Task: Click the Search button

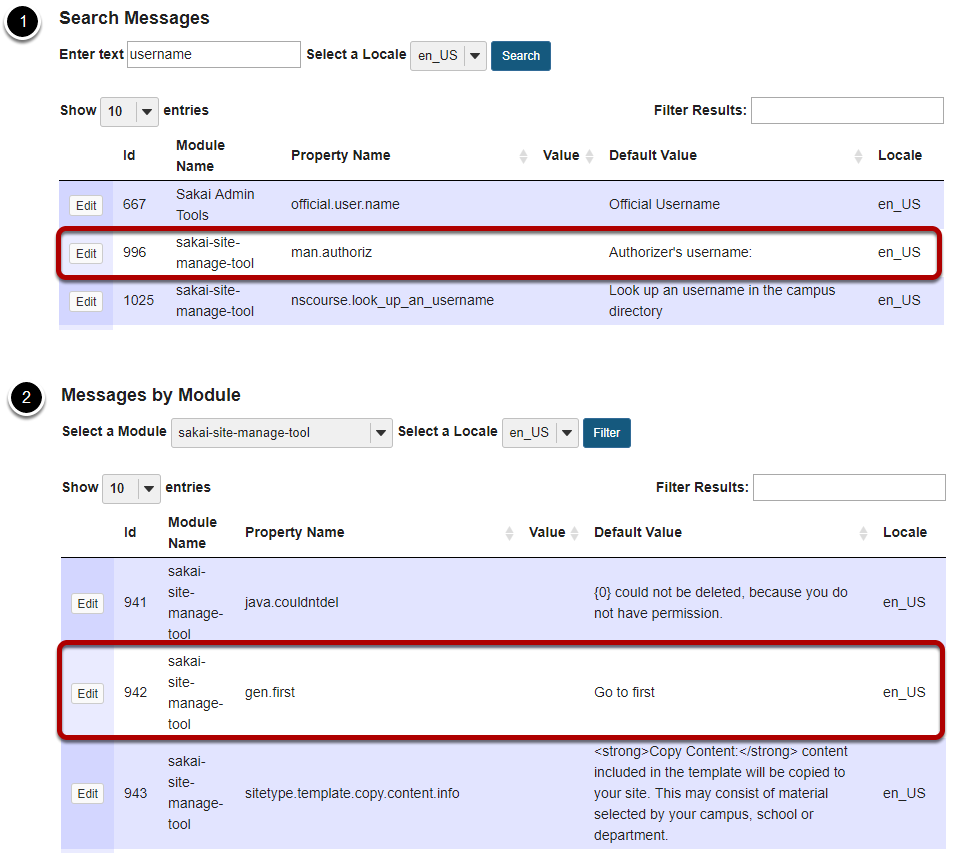Action: pyautogui.click(x=520, y=56)
